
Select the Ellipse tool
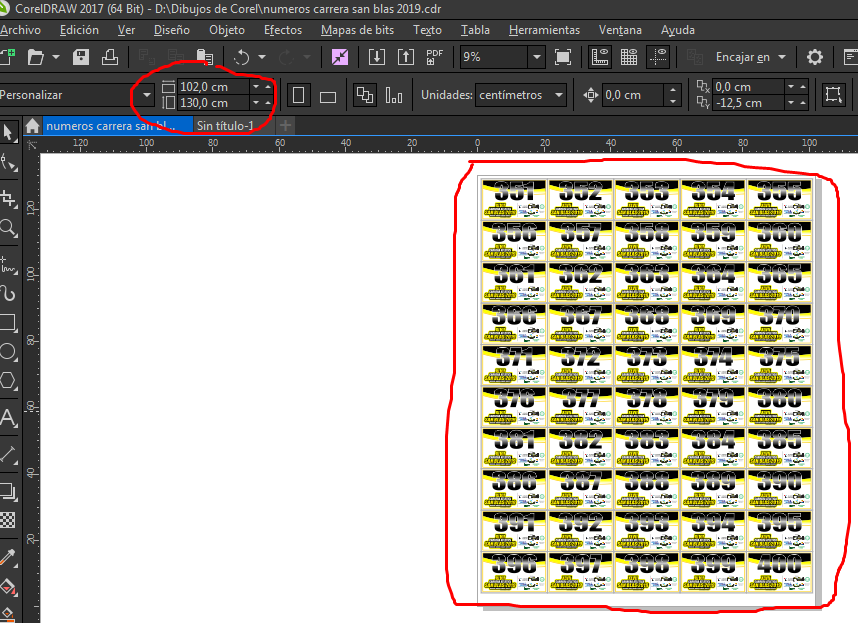tap(8, 352)
